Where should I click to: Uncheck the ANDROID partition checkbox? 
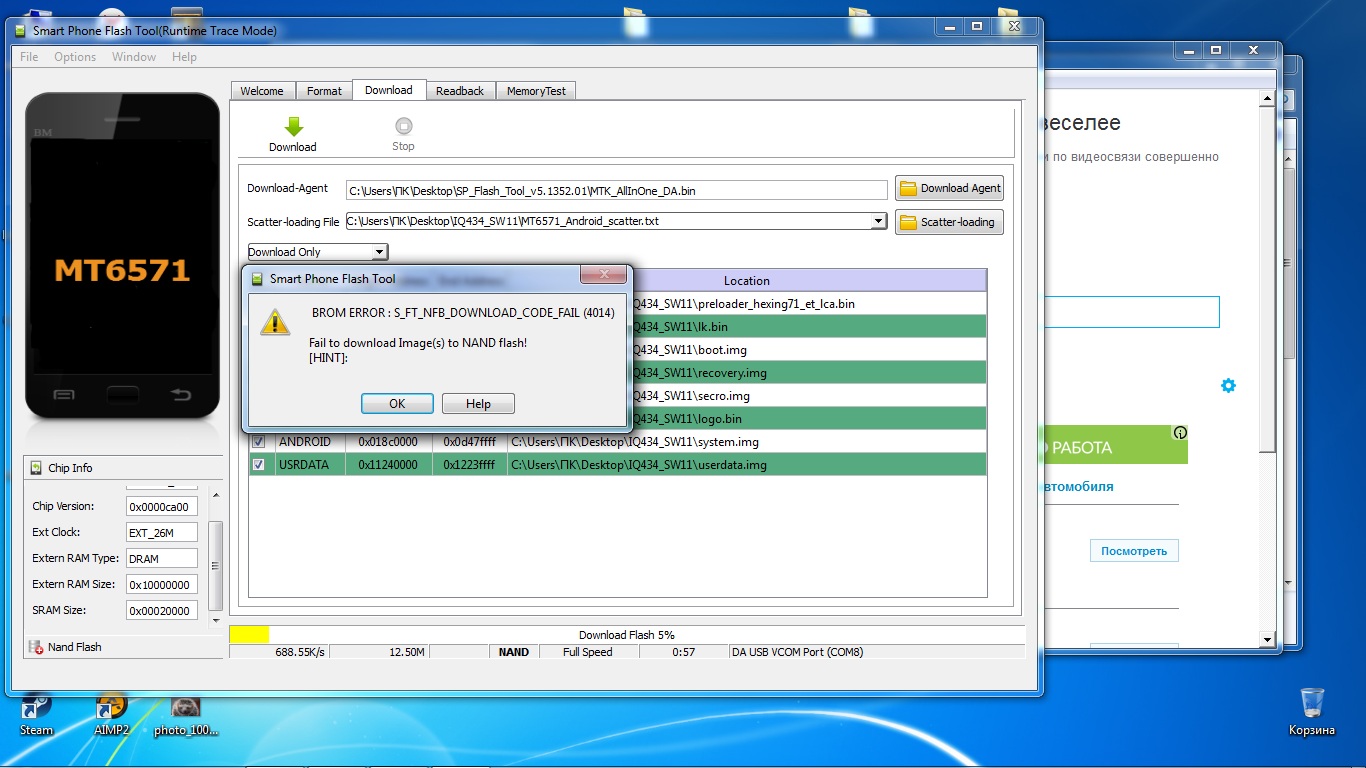[x=259, y=442]
